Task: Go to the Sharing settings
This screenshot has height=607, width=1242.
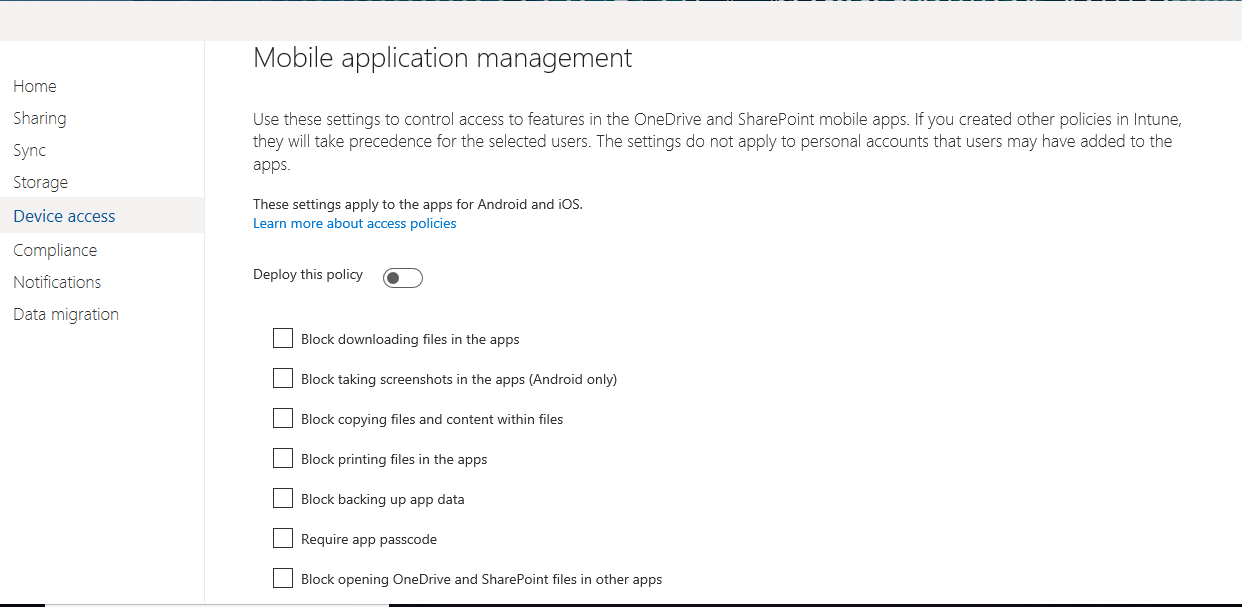Action: tap(40, 118)
